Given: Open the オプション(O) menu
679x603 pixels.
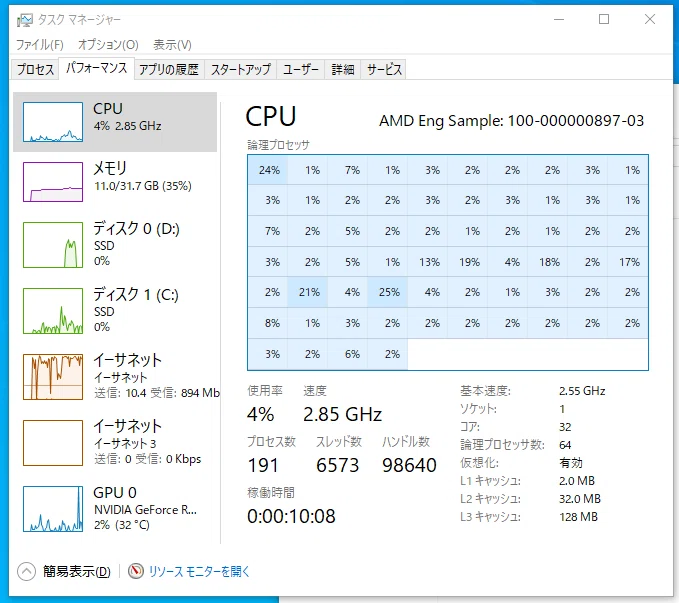Looking at the screenshot, I should tap(108, 45).
